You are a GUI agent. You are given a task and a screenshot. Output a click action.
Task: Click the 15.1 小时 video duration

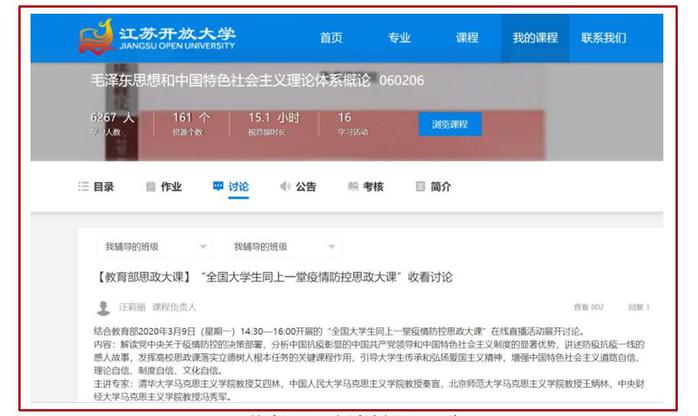click(274, 118)
